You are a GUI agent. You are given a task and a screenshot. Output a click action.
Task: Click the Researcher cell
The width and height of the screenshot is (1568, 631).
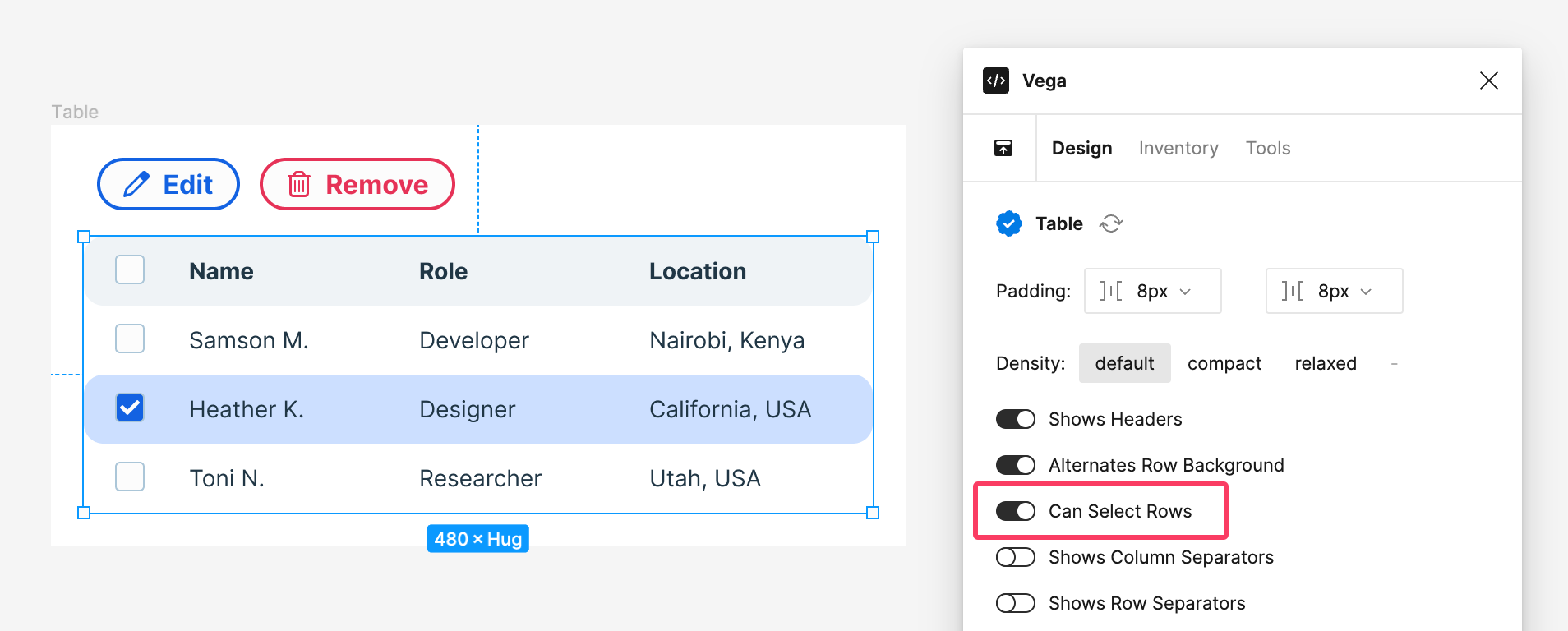pos(481,478)
